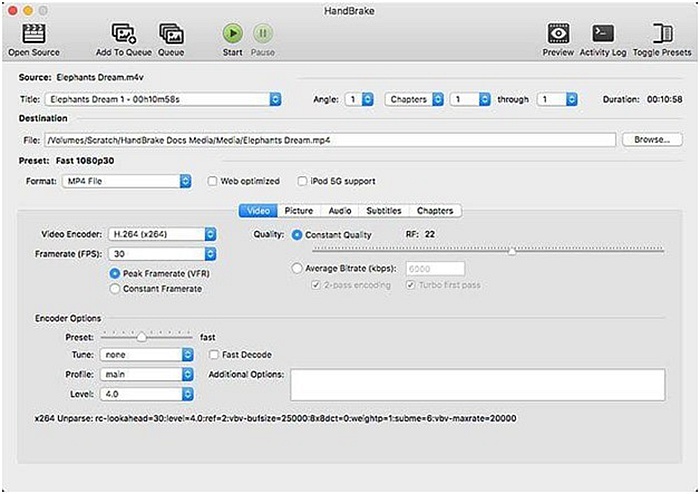This screenshot has height=494, width=700.
Task: Click the Additional Options text field
Action: (x=477, y=384)
